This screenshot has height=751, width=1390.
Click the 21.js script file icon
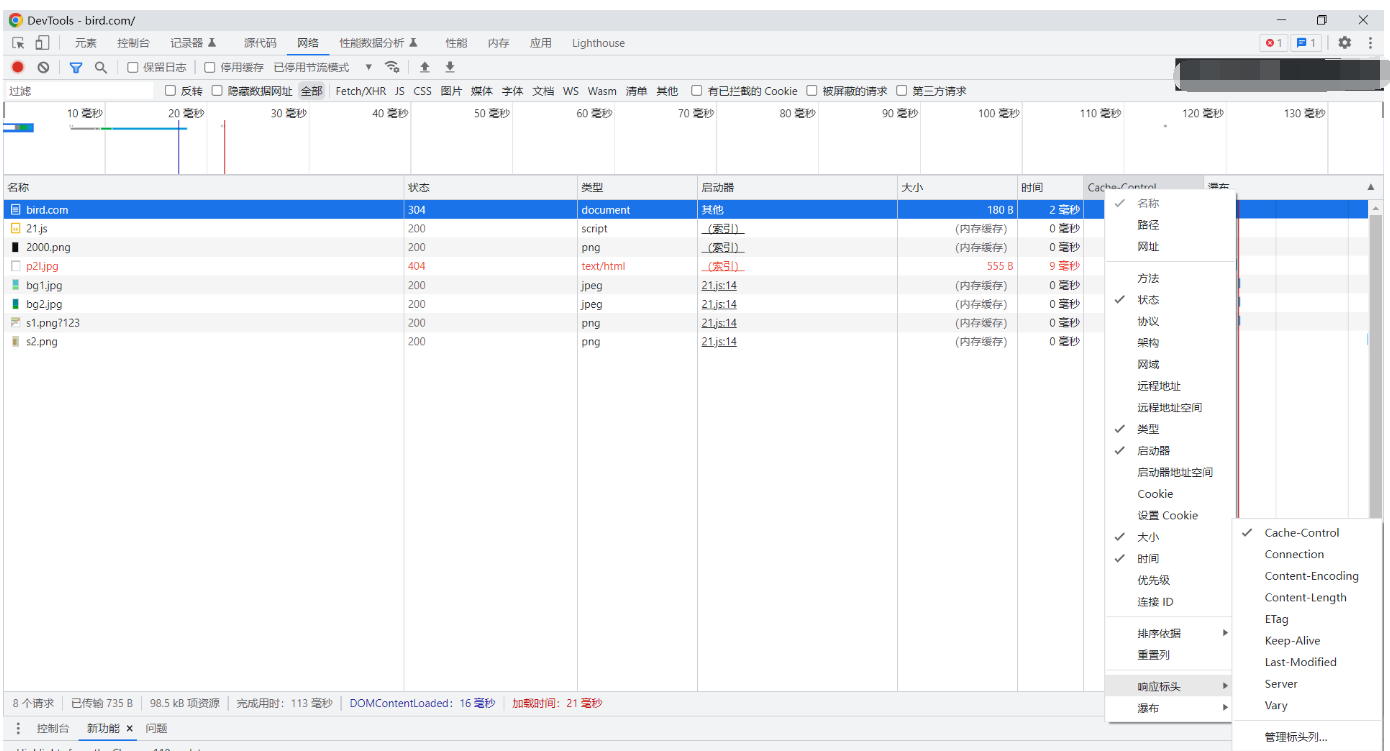click(x=15, y=229)
